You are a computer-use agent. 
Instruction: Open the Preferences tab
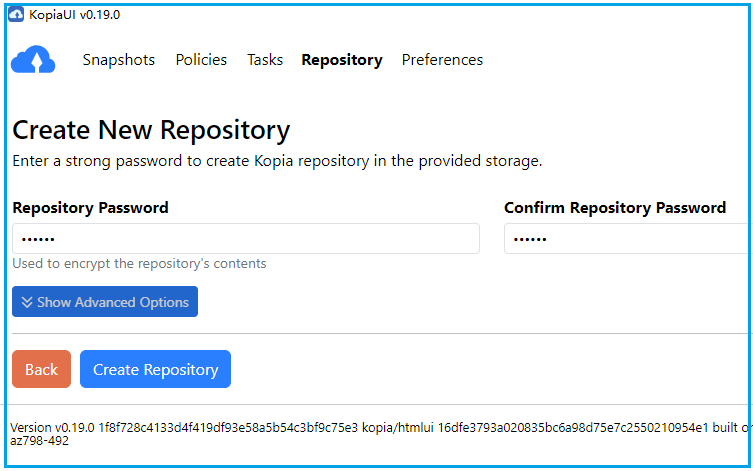point(442,60)
